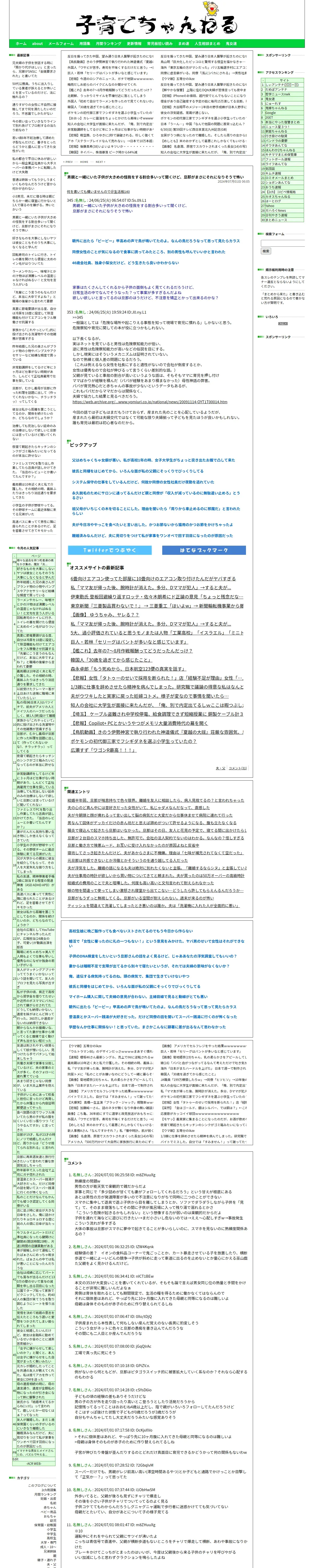Open Yahoo in access ranking list
Image resolution: width=314 pixels, height=1568 pixels.
(x=270, y=205)
